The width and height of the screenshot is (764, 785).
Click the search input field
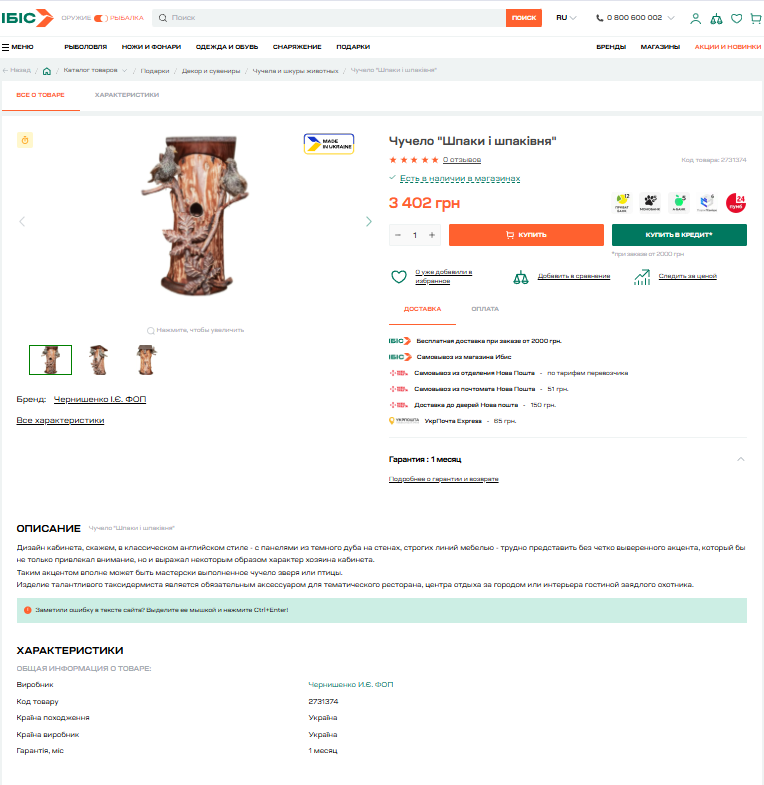click(x=330, y=18)
